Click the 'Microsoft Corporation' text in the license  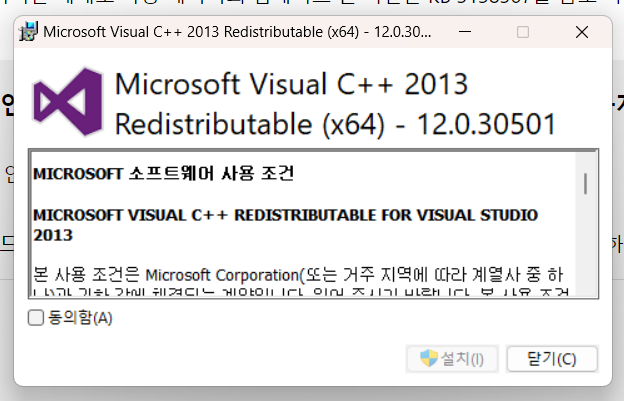pyautogui.click(x=222, y=275)
